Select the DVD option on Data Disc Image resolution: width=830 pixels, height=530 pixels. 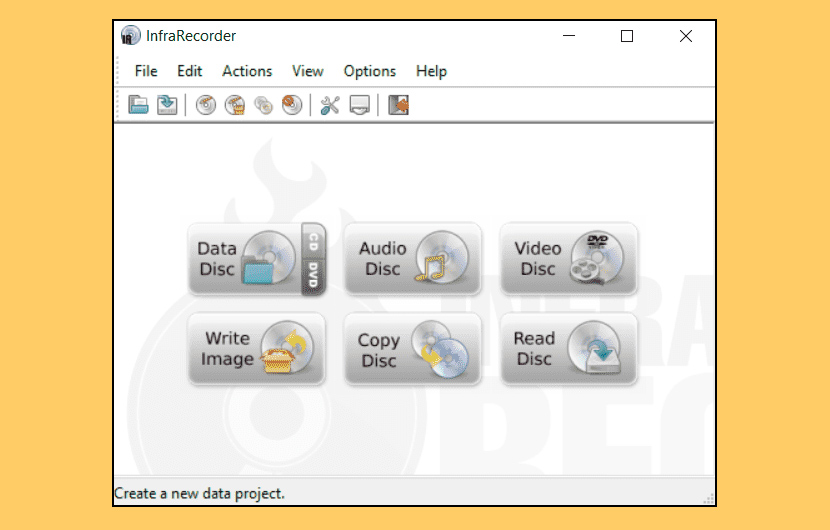pyautogui.click(x=313, y=276)
